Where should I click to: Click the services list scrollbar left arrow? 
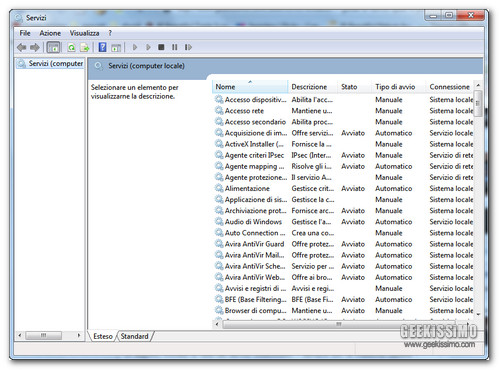point(217,324)
